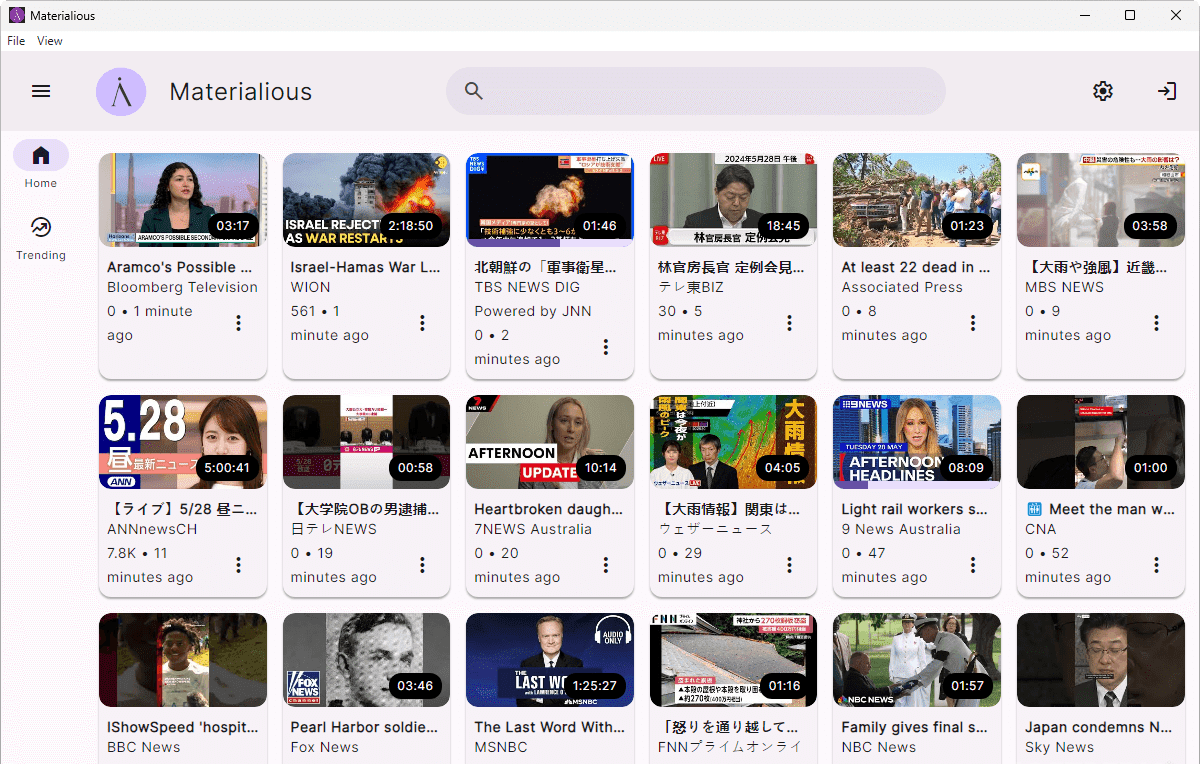The image size is (1200, 764).
Task: Open options for テレ東BIZ video
Action: 789,323
